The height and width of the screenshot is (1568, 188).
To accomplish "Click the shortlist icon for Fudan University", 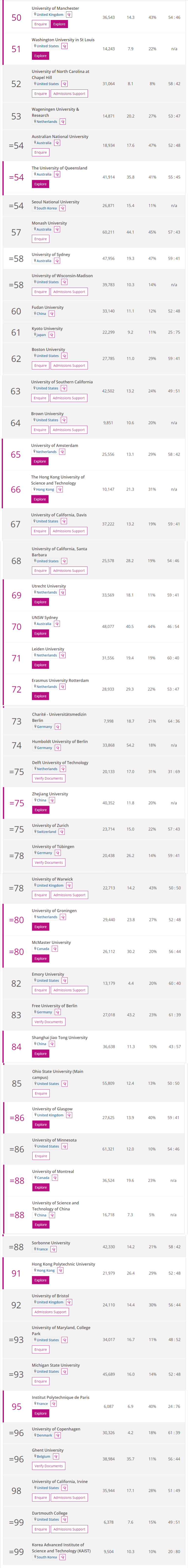I will (52, 314).
